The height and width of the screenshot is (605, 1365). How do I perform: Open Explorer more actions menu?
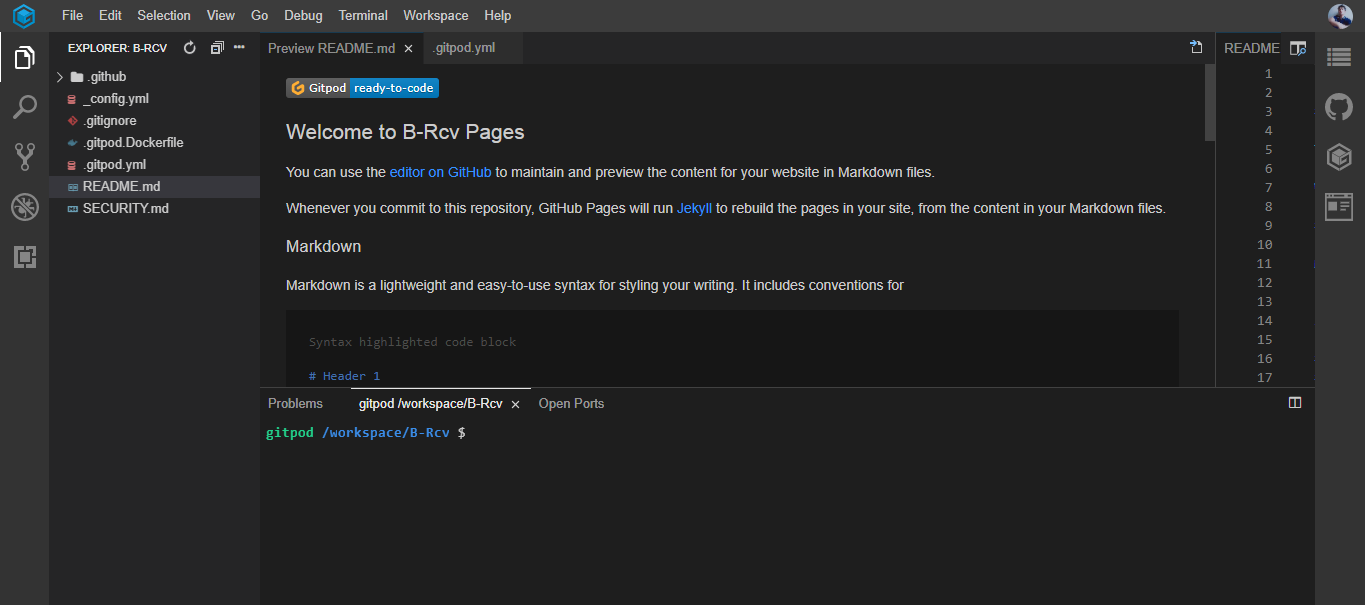point(239,48)
